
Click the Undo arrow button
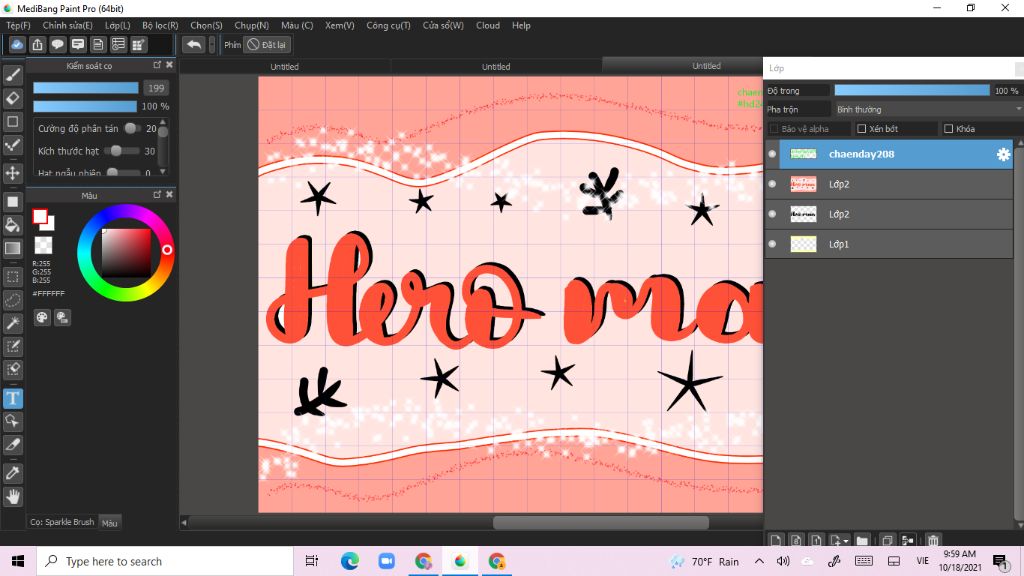pyautogui.click(x=193, y=44)
